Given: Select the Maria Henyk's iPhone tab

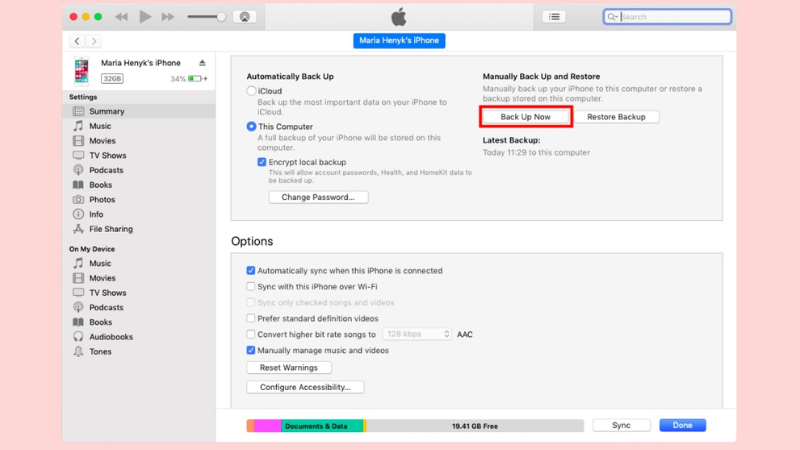Looking at the screenshot, I should point(399,40).
